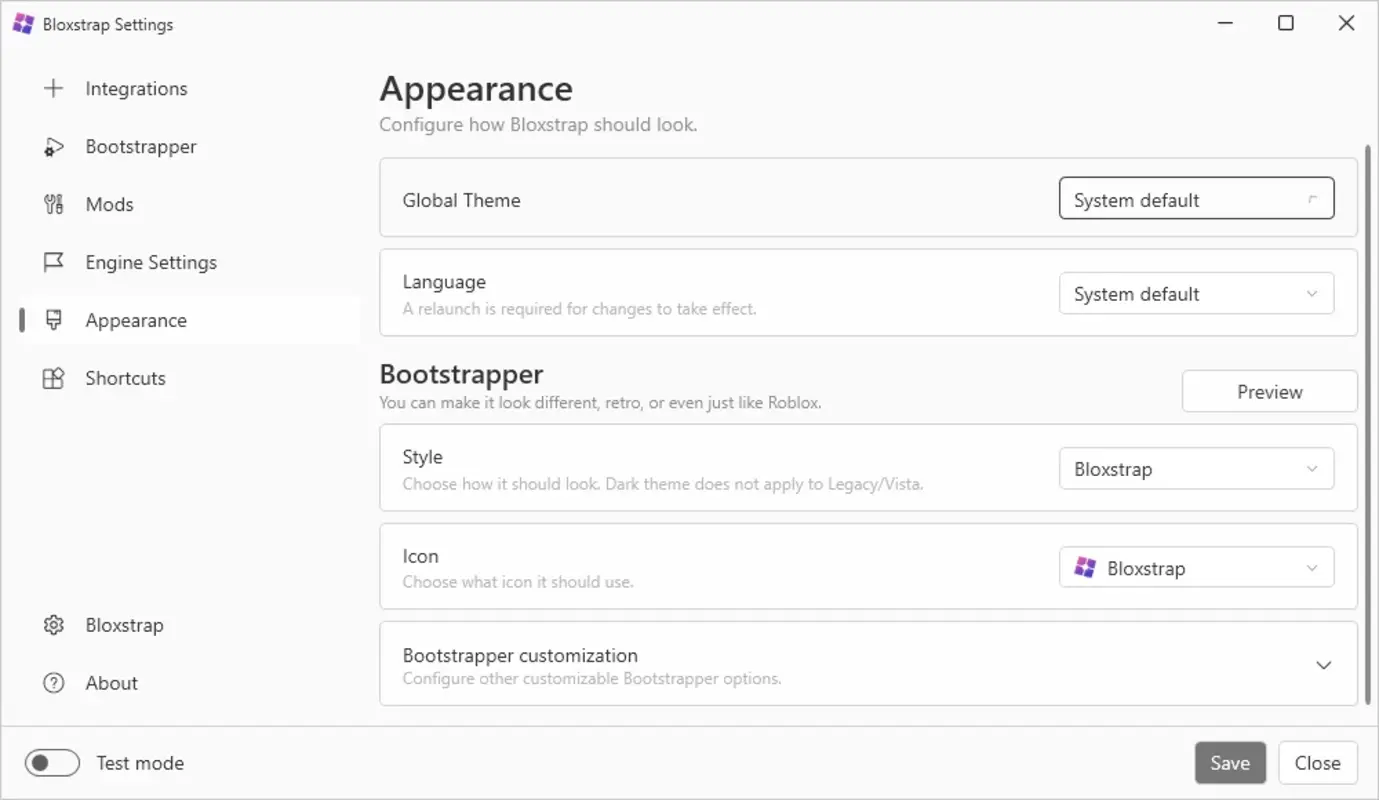Navigate to Engine Settings
This screenshot has height=800, width=1379.
pyautogui.click(x=150, y=262)
